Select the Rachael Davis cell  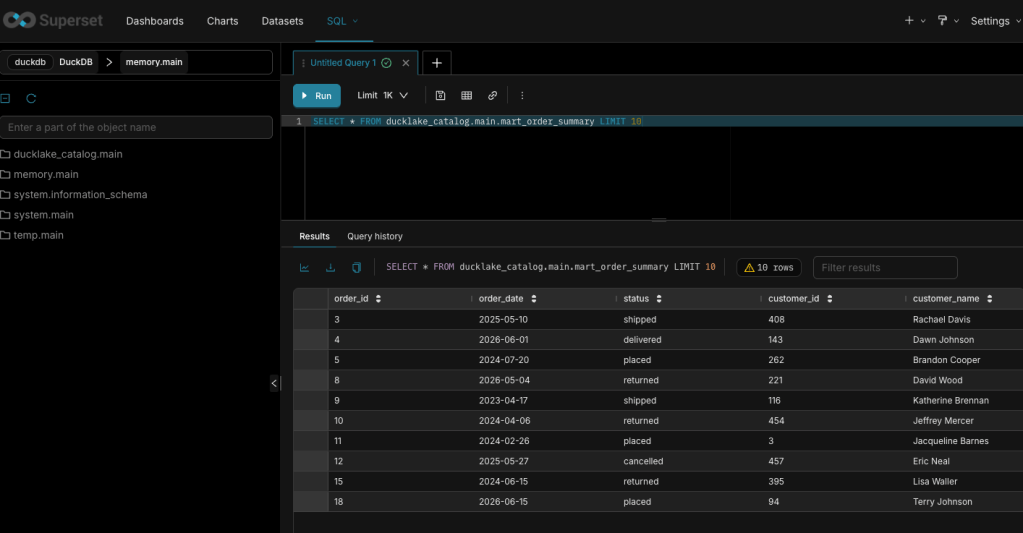tap(941, 320)
